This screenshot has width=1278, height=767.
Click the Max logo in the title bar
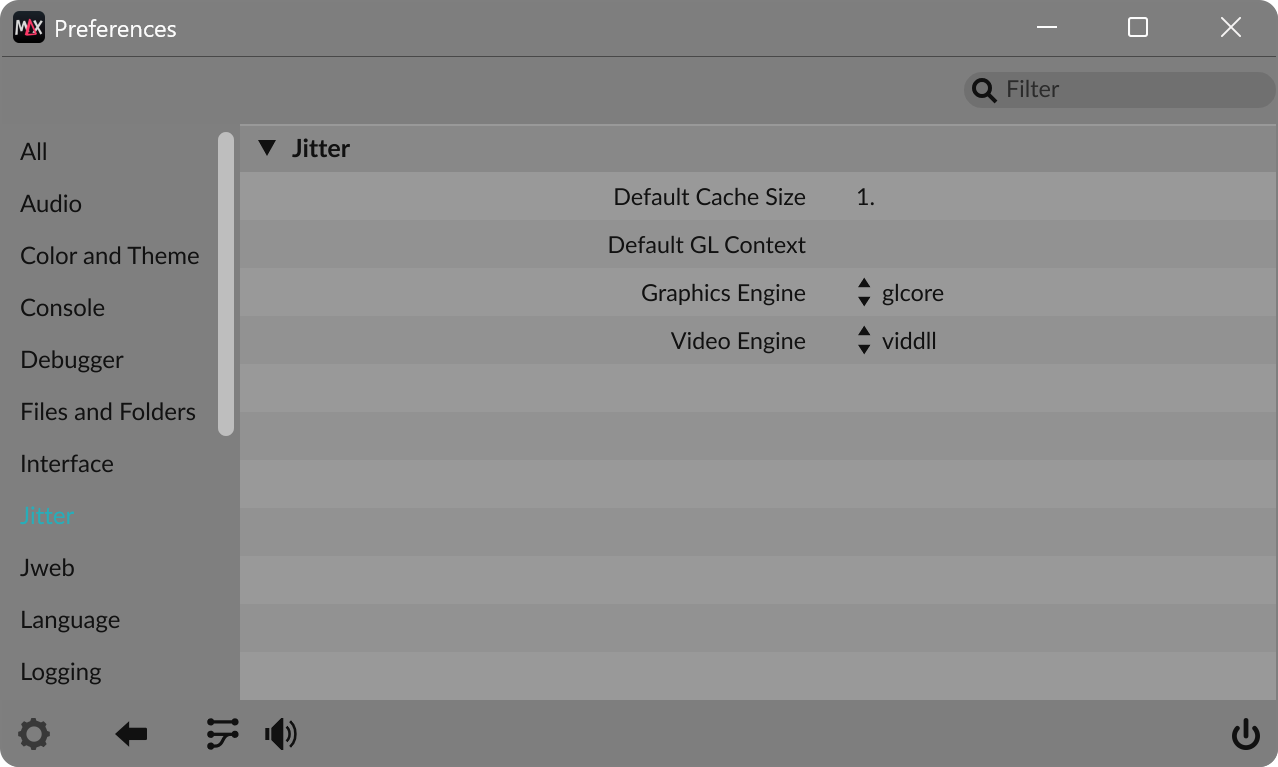28,27
